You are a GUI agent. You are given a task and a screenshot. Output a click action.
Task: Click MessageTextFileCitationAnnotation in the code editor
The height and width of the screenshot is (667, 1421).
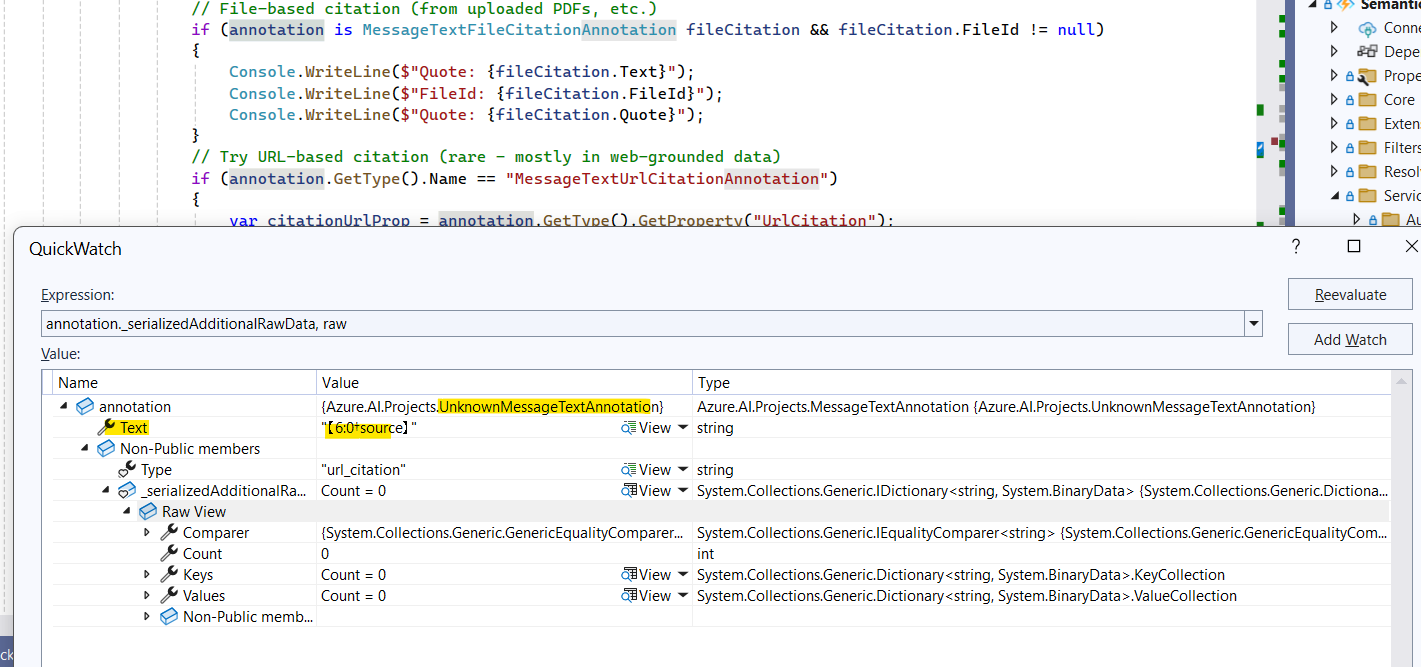click(519, 29)
